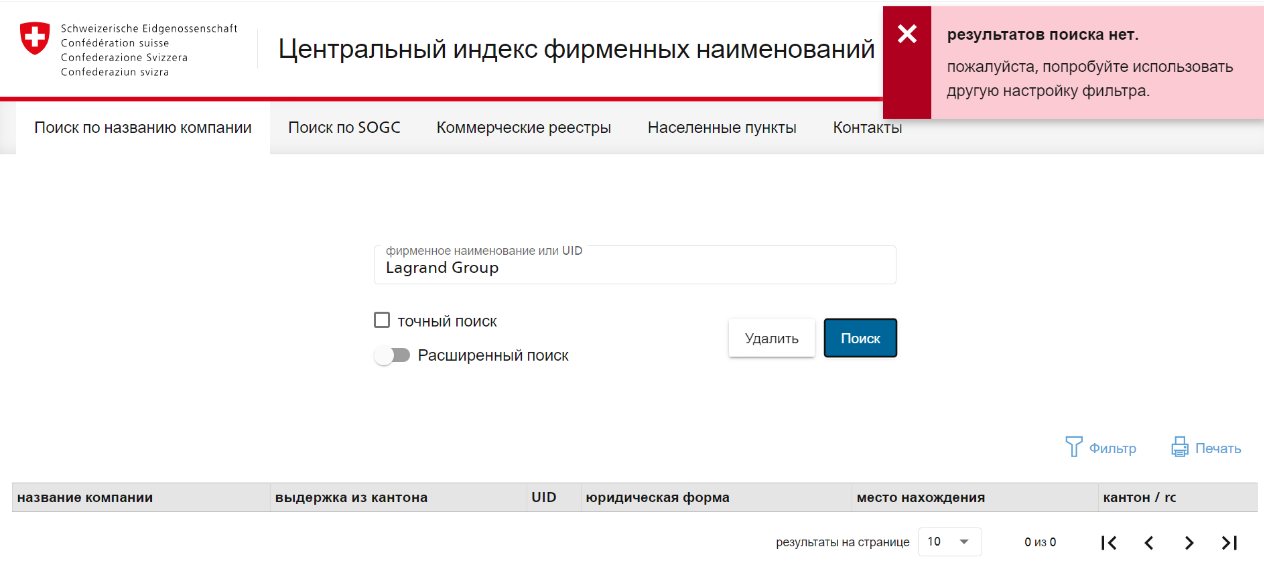1264x579 pixels.
Task: Click the Swiss coat of arms logo
Action: tap(34, 39)
